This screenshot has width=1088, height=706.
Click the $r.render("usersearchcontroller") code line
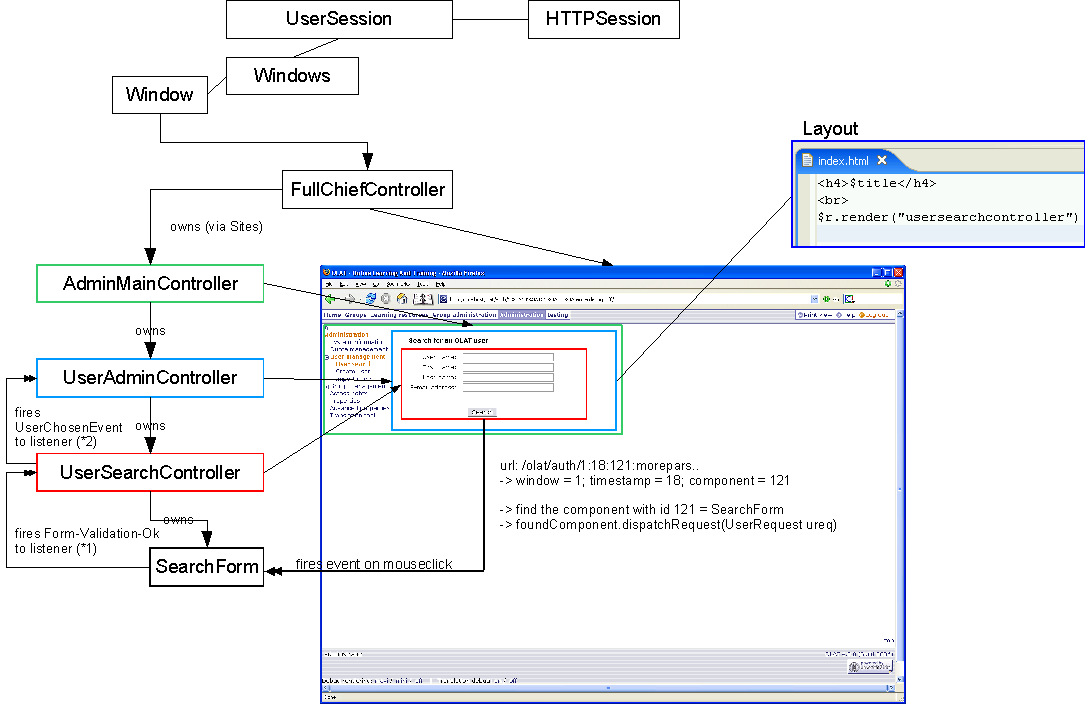tap(948, 217)
